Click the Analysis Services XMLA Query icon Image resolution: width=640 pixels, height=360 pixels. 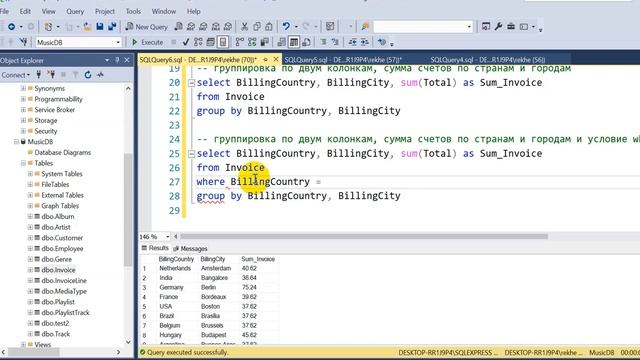click(216, 27)
